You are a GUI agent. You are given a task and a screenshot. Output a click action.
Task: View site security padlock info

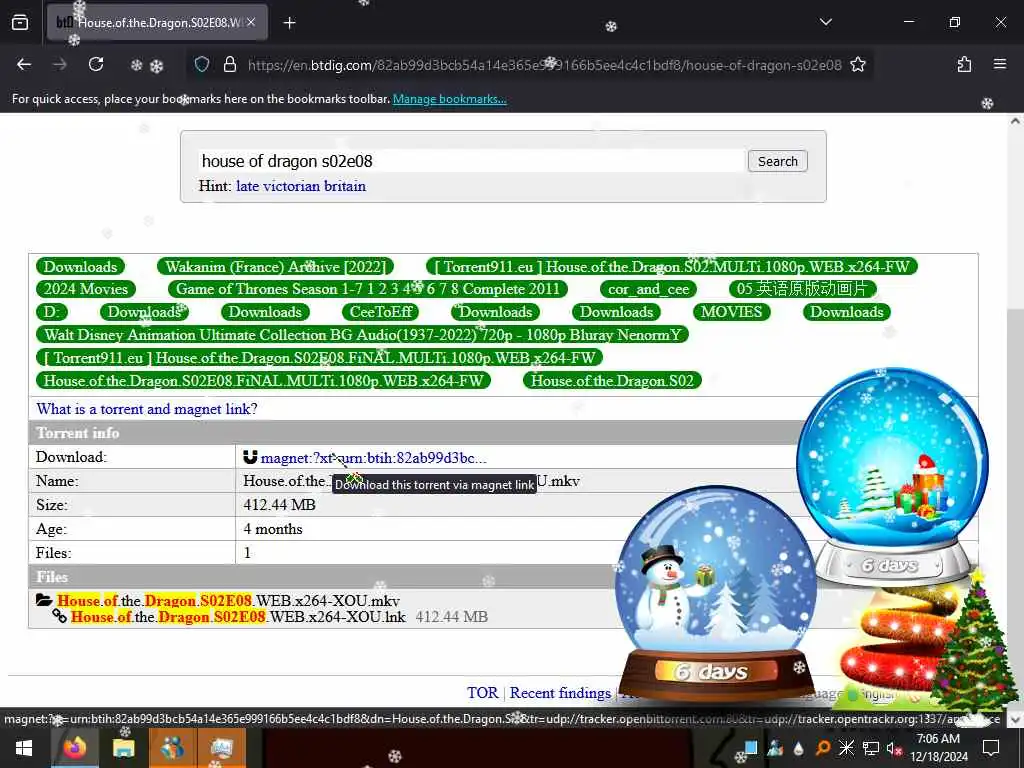[x=229, y=64]
